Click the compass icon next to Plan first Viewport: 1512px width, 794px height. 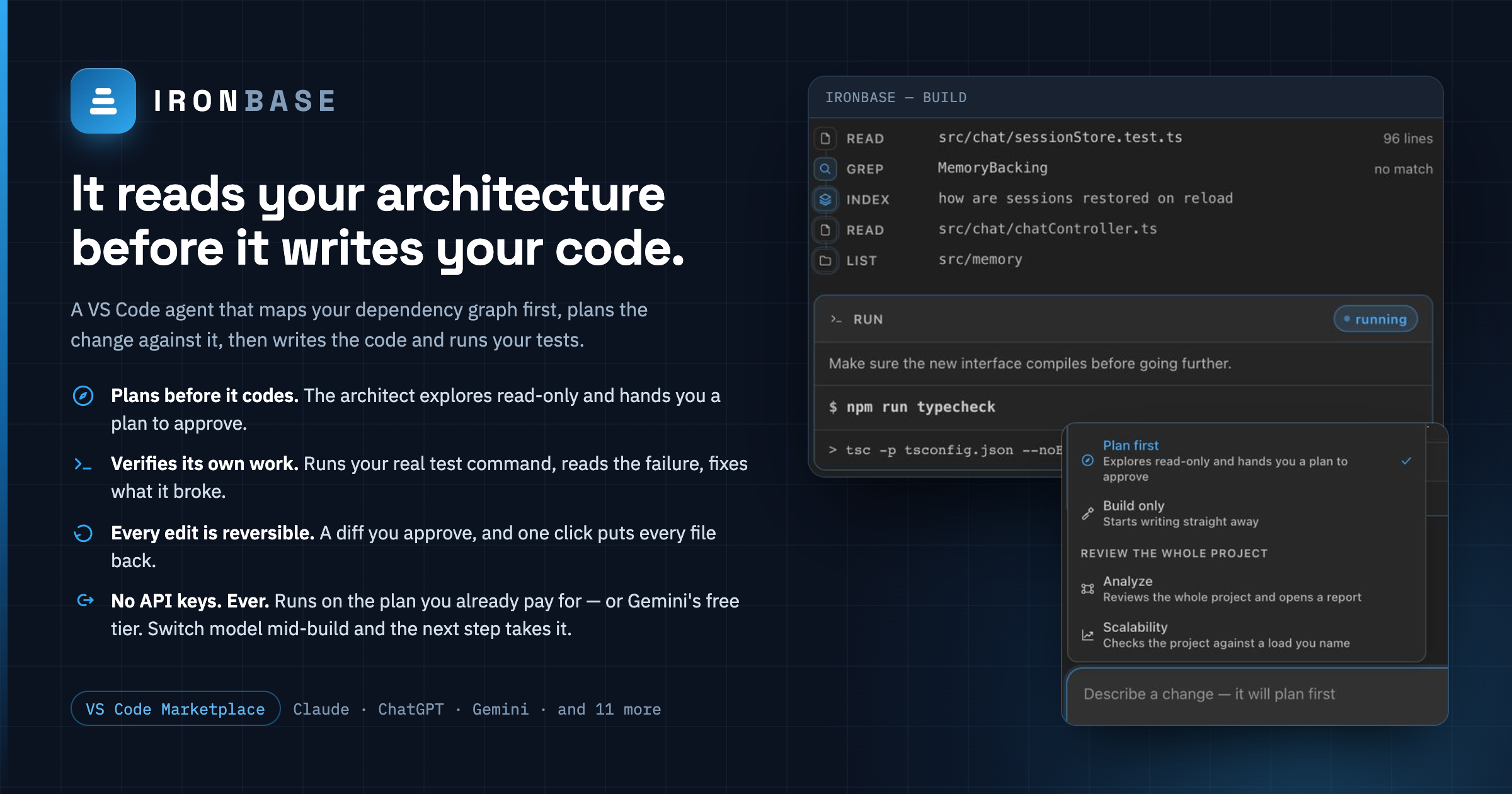pyautogui.click(x=1087, y=461)
